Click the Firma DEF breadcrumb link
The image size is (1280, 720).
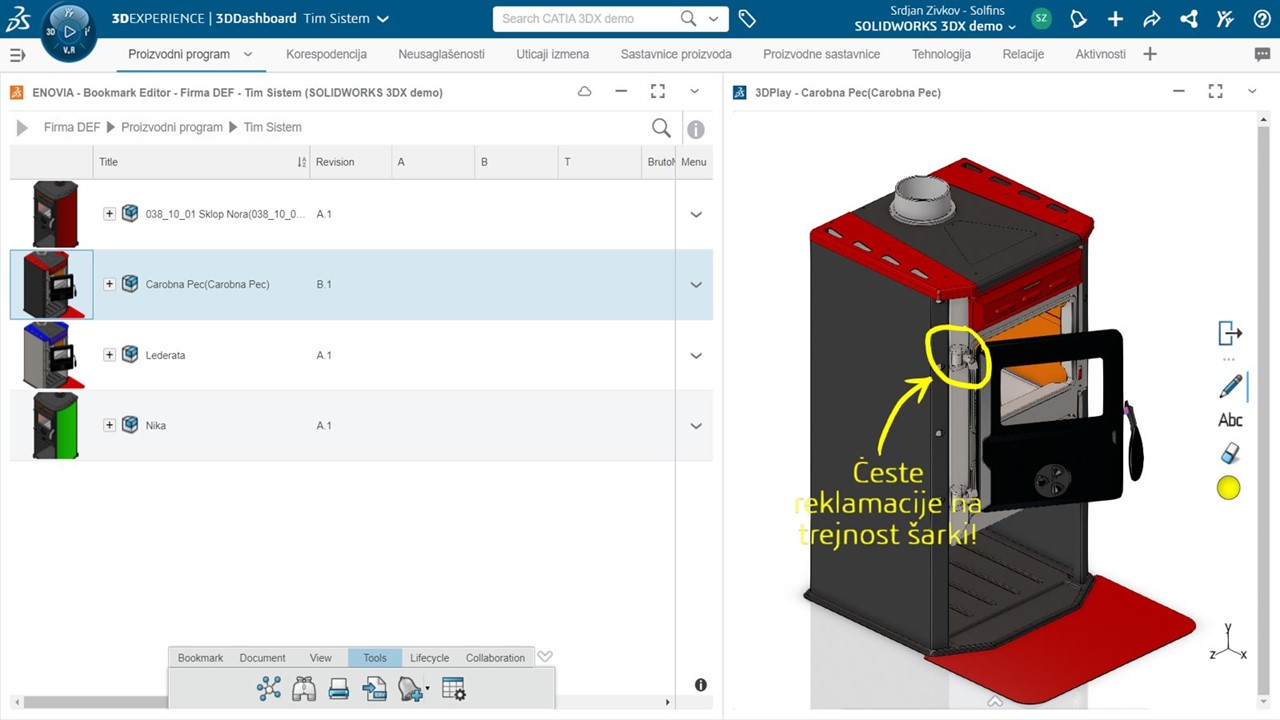tap(72, 127)
